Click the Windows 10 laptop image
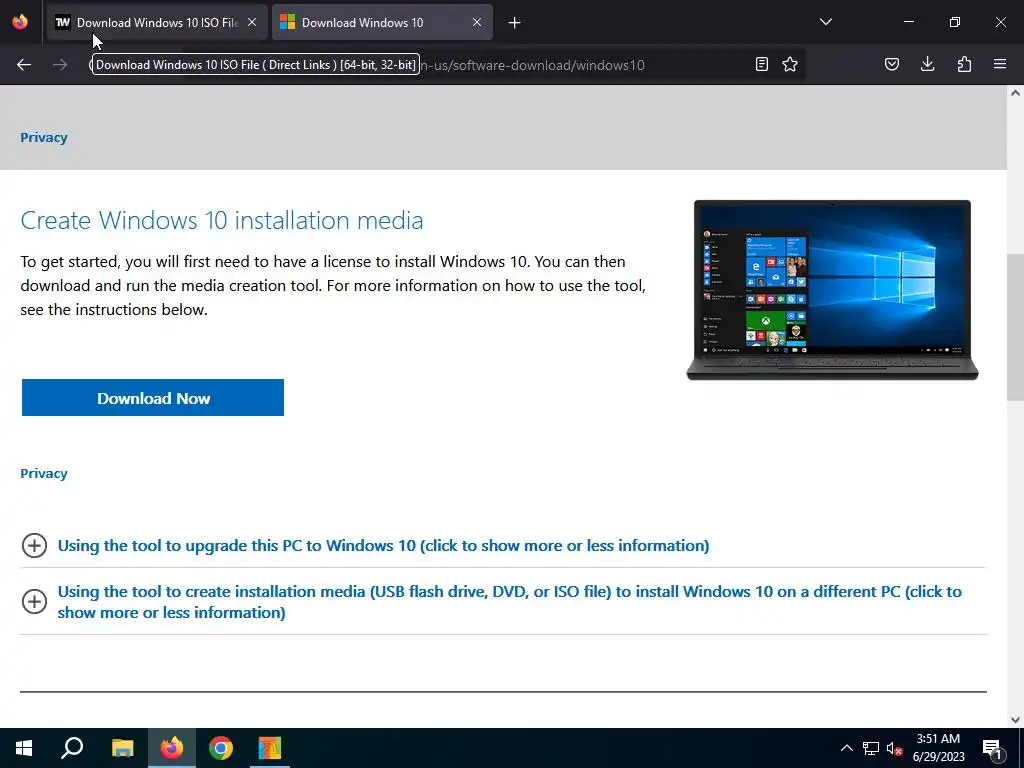The height and width of the screenshot is (768, 1024). [833, 290]
